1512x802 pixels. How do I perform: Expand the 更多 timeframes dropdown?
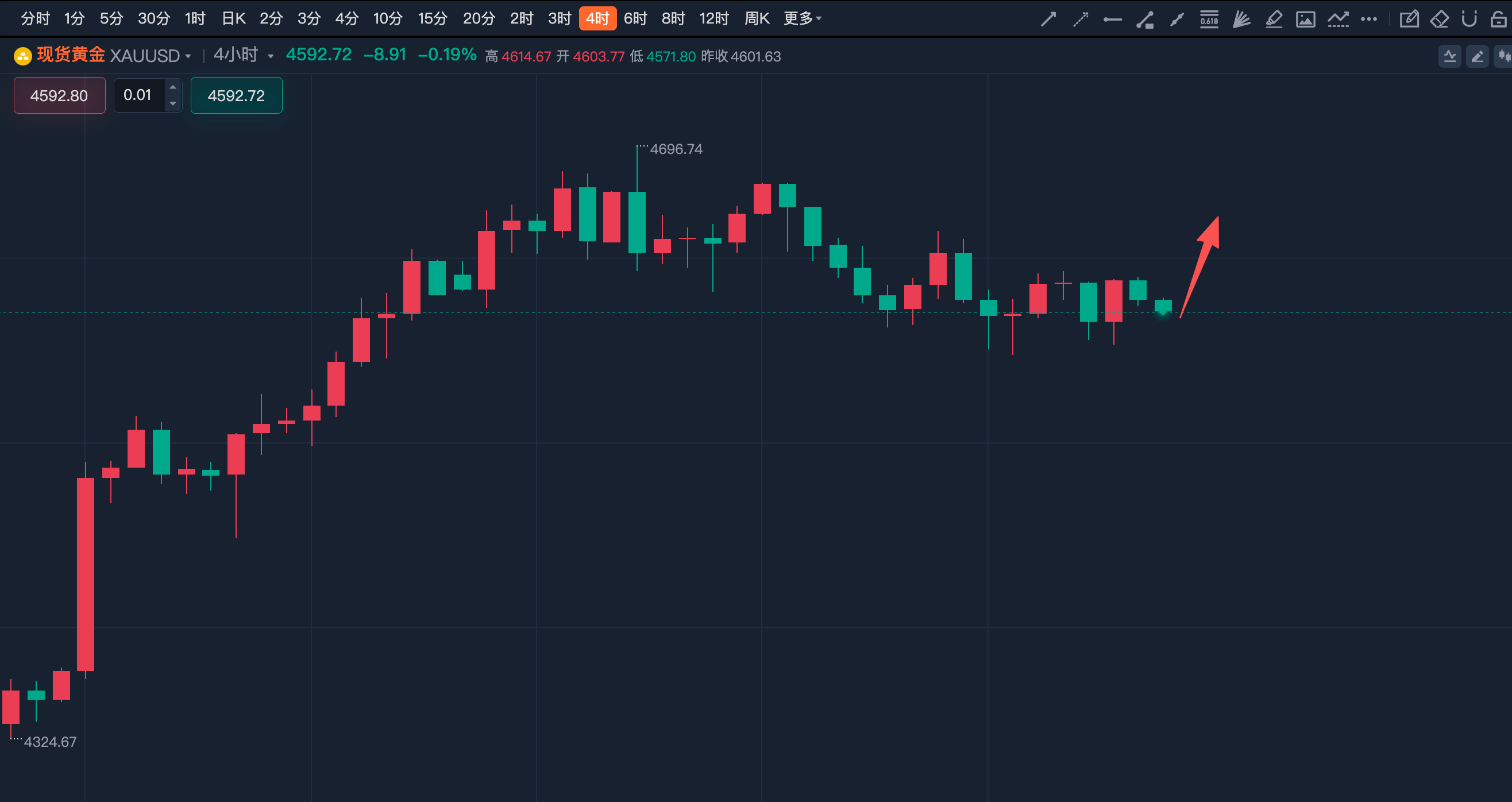803,19
